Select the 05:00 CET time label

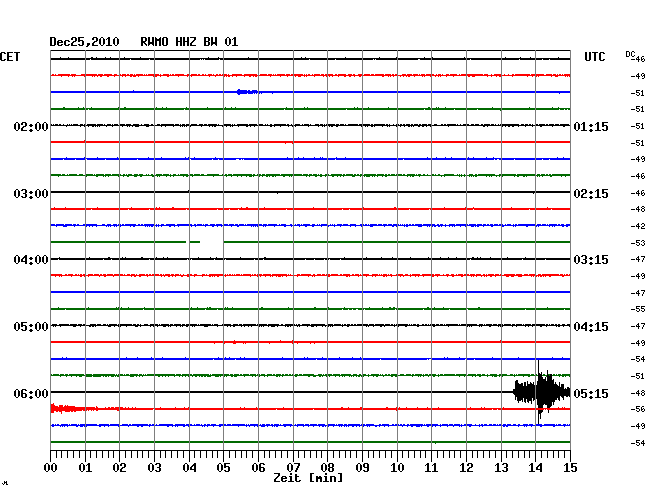coord(31,327)
